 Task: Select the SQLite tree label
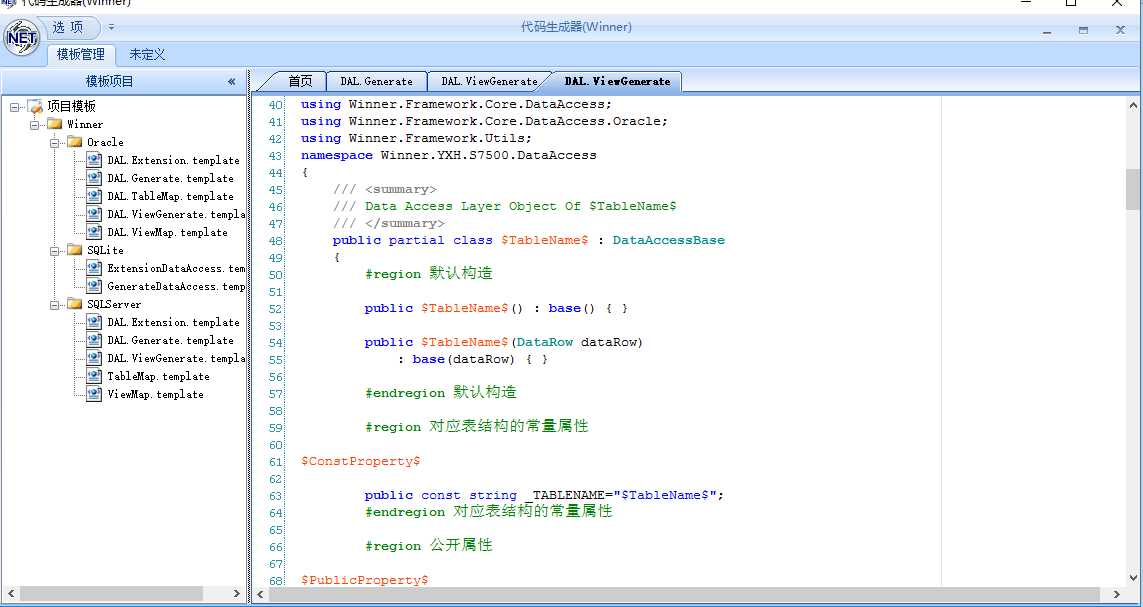105,250
